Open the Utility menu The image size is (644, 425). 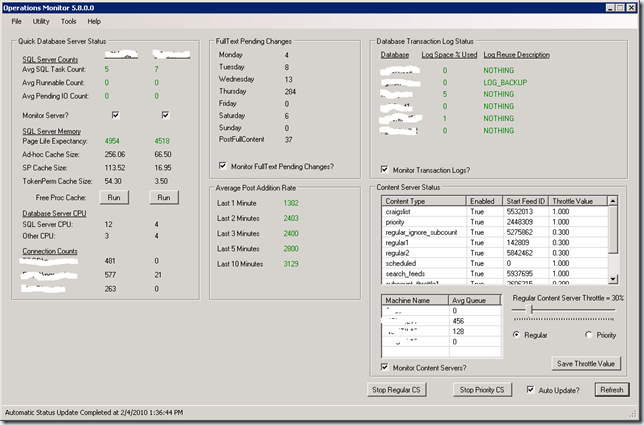point(41,21)
